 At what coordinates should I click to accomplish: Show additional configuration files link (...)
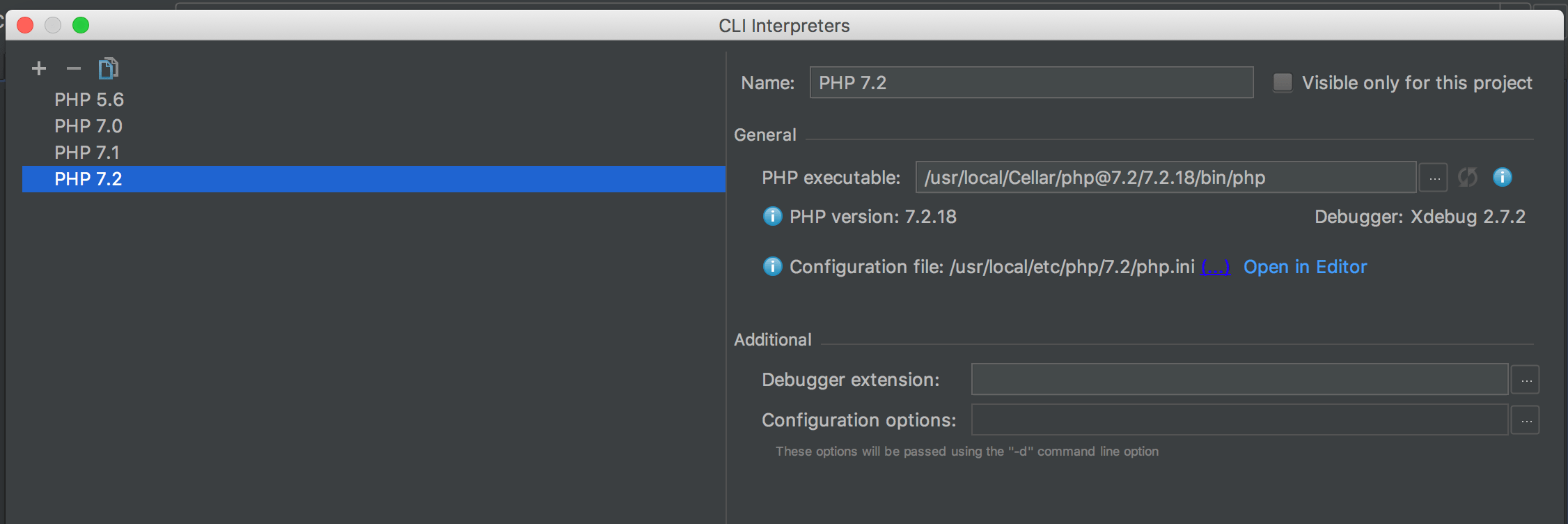point(1216,267)
